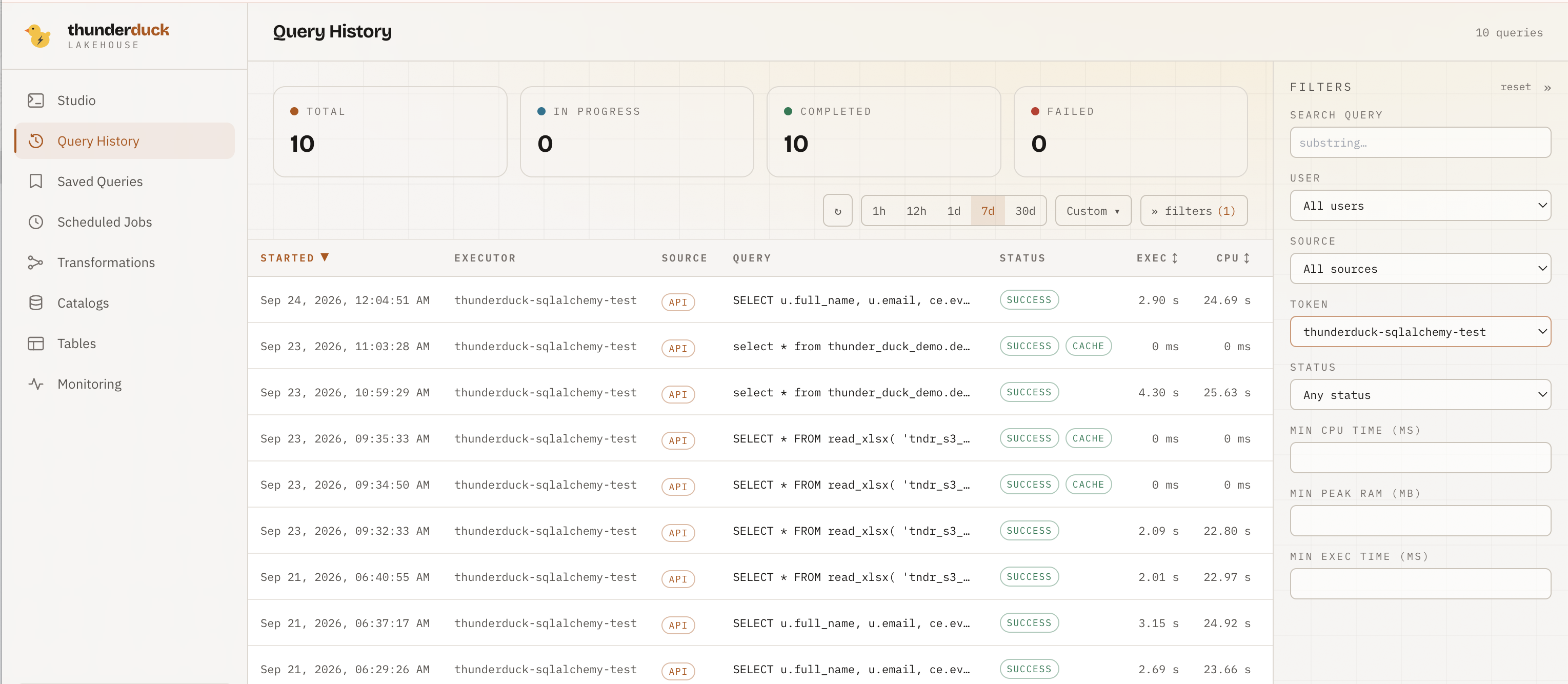Open Transformations section
The width and height of the screenshot is (1568, 684).
tap(124, 263)
